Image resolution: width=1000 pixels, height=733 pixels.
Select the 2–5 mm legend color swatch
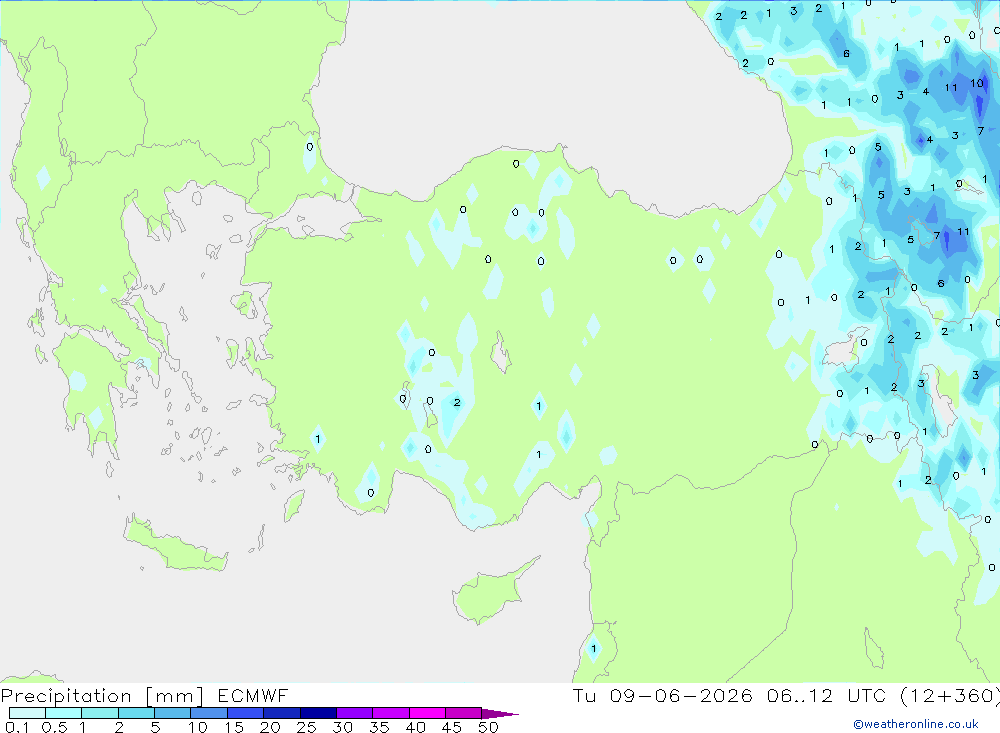(x=136, y=713)
